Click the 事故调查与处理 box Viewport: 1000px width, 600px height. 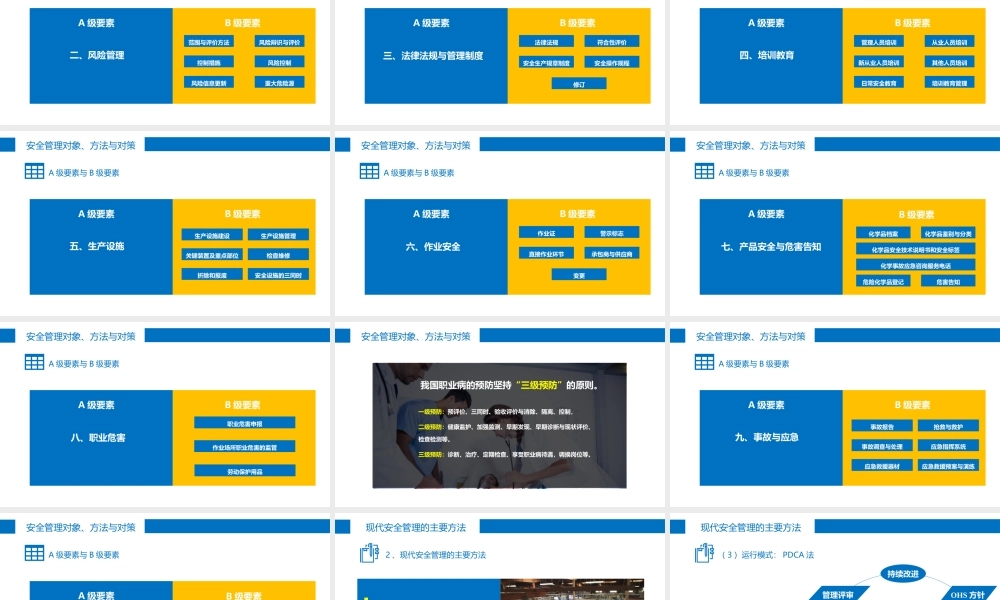click(x=882, y=446)
